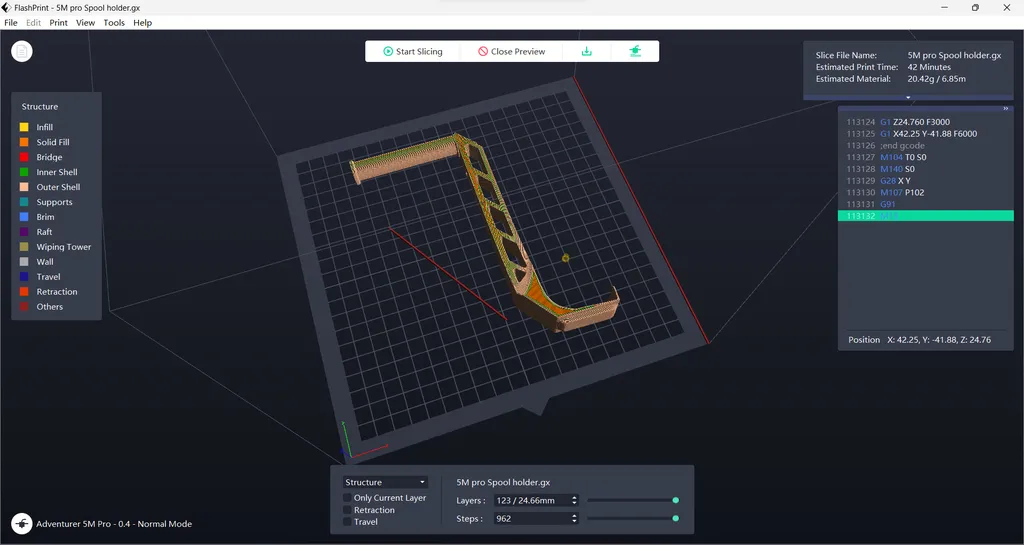1024x545 pixels.
Task: Expand the slice info panel arrow
Action: click(x=908, y=98)
